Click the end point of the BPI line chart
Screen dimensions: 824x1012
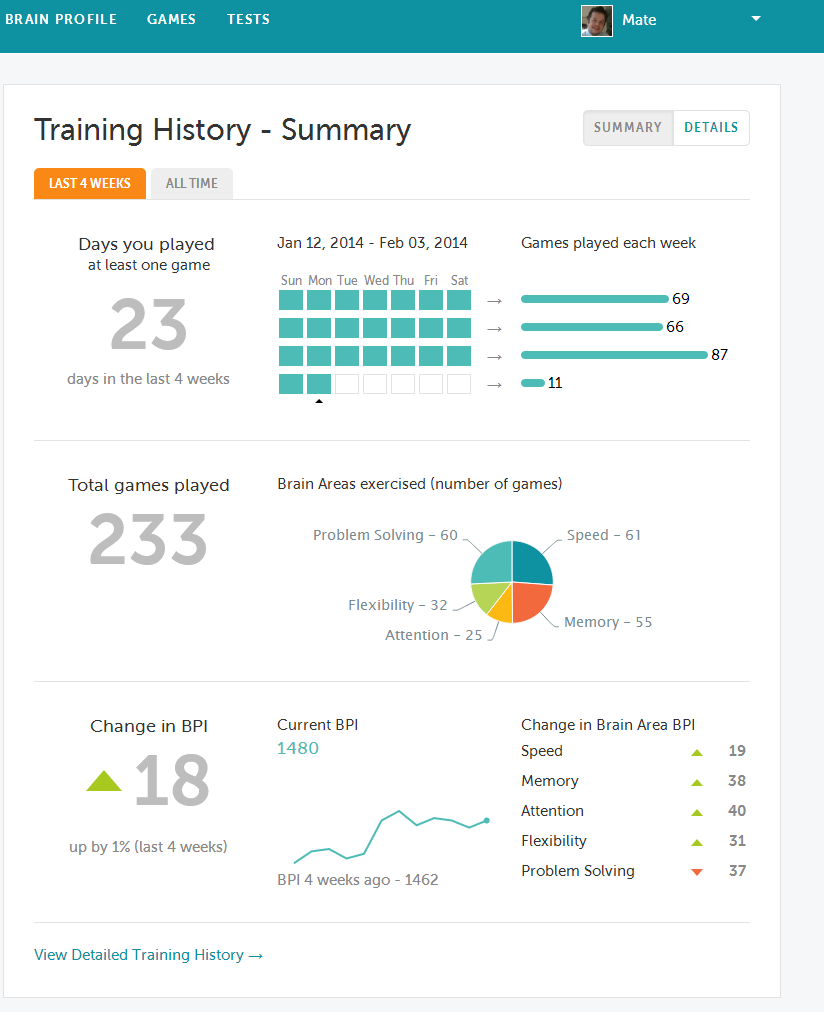(487, 820)
